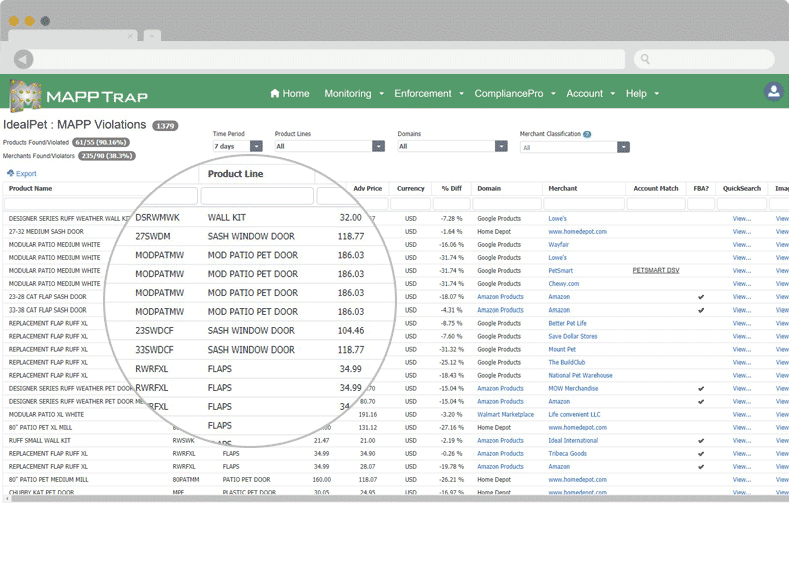Click FBA checkmark in Ideal International row
The height and width of the screenshot is (565, 789).
701,441
